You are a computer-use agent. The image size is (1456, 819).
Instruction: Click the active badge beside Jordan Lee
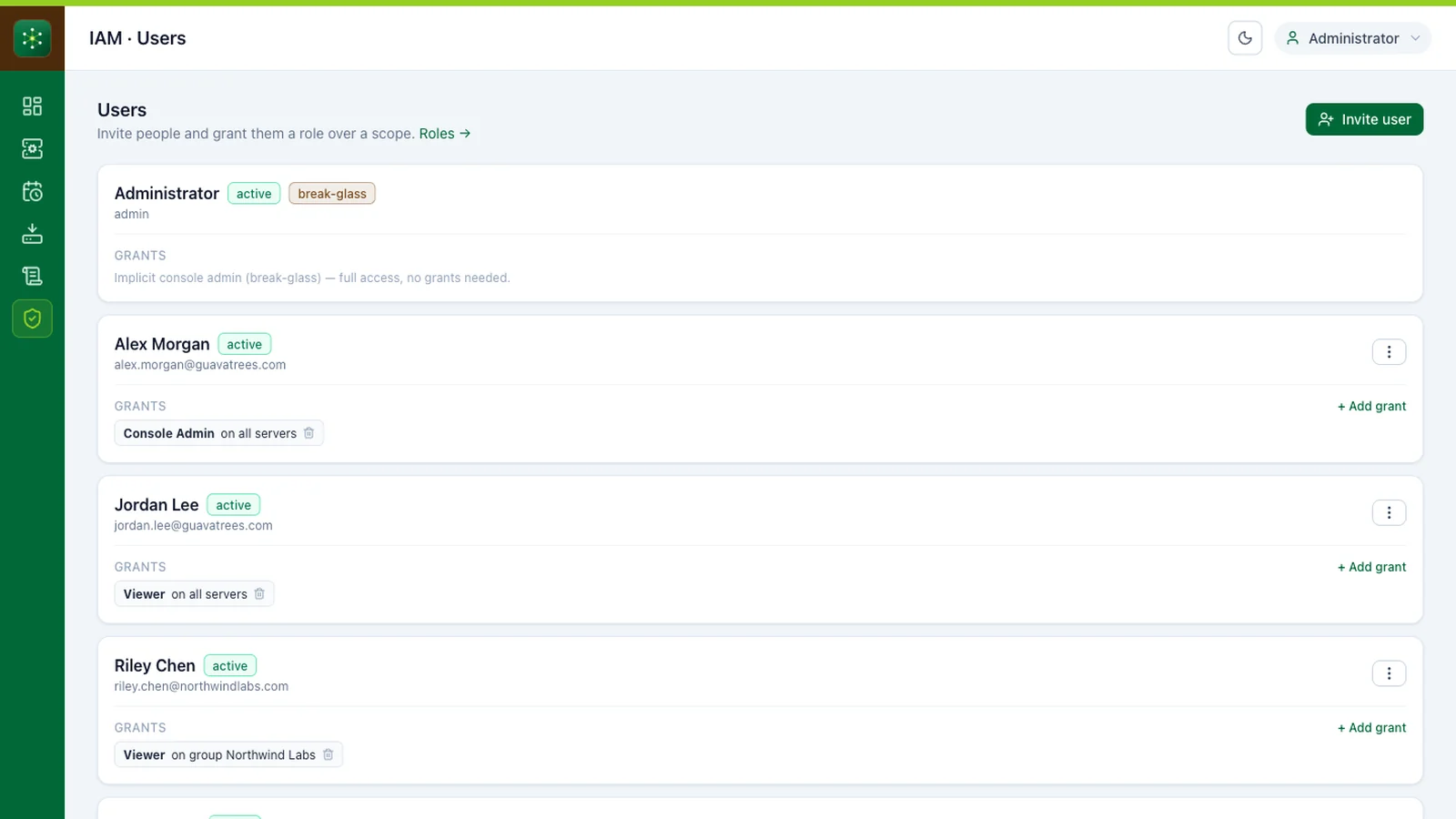[x=233, y=505]
